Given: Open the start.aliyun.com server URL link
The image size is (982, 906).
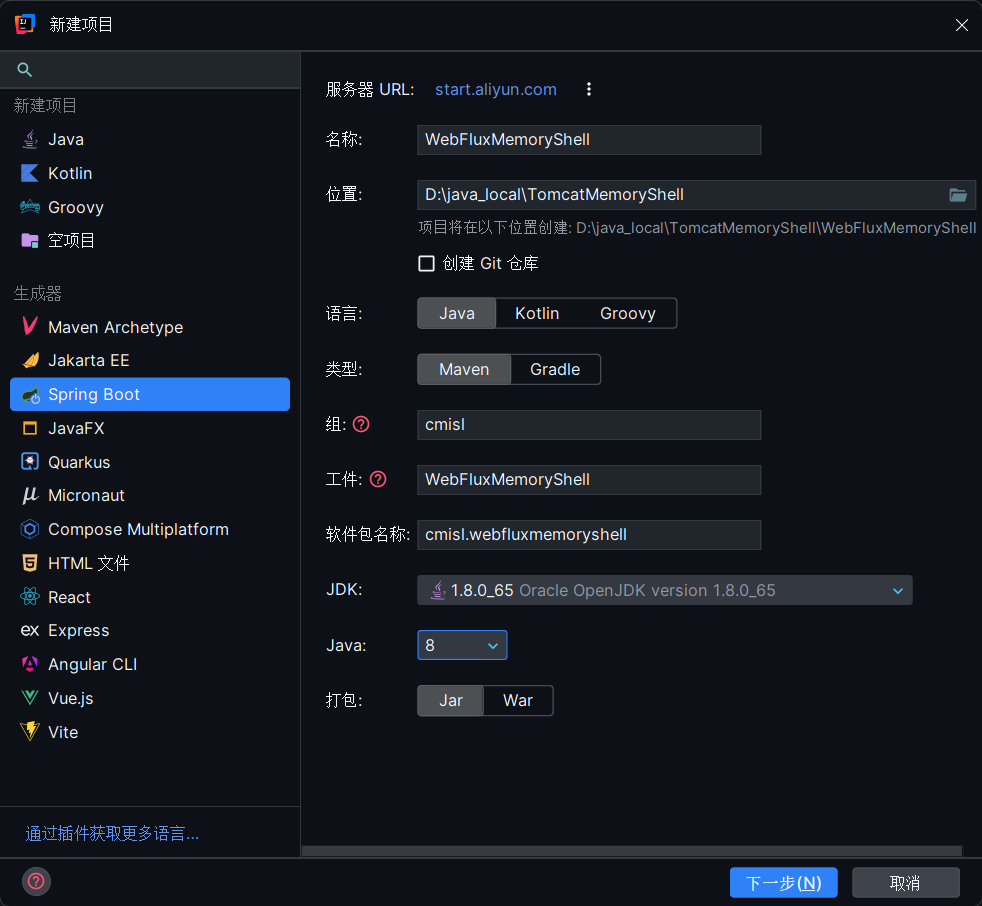Looking at the screenshot, I should click(x=495, y=90).
